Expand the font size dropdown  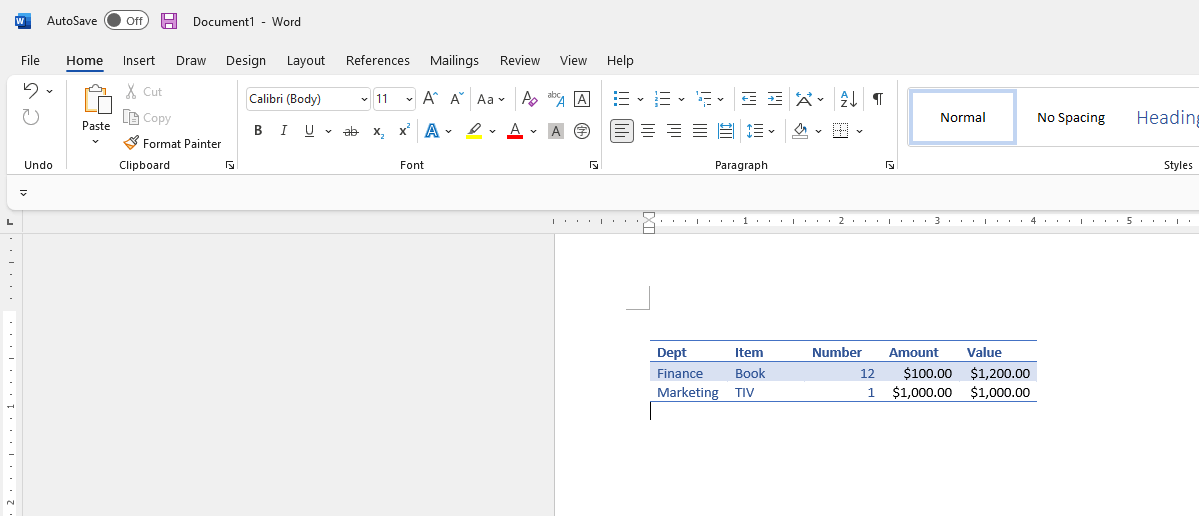(409, 99)
